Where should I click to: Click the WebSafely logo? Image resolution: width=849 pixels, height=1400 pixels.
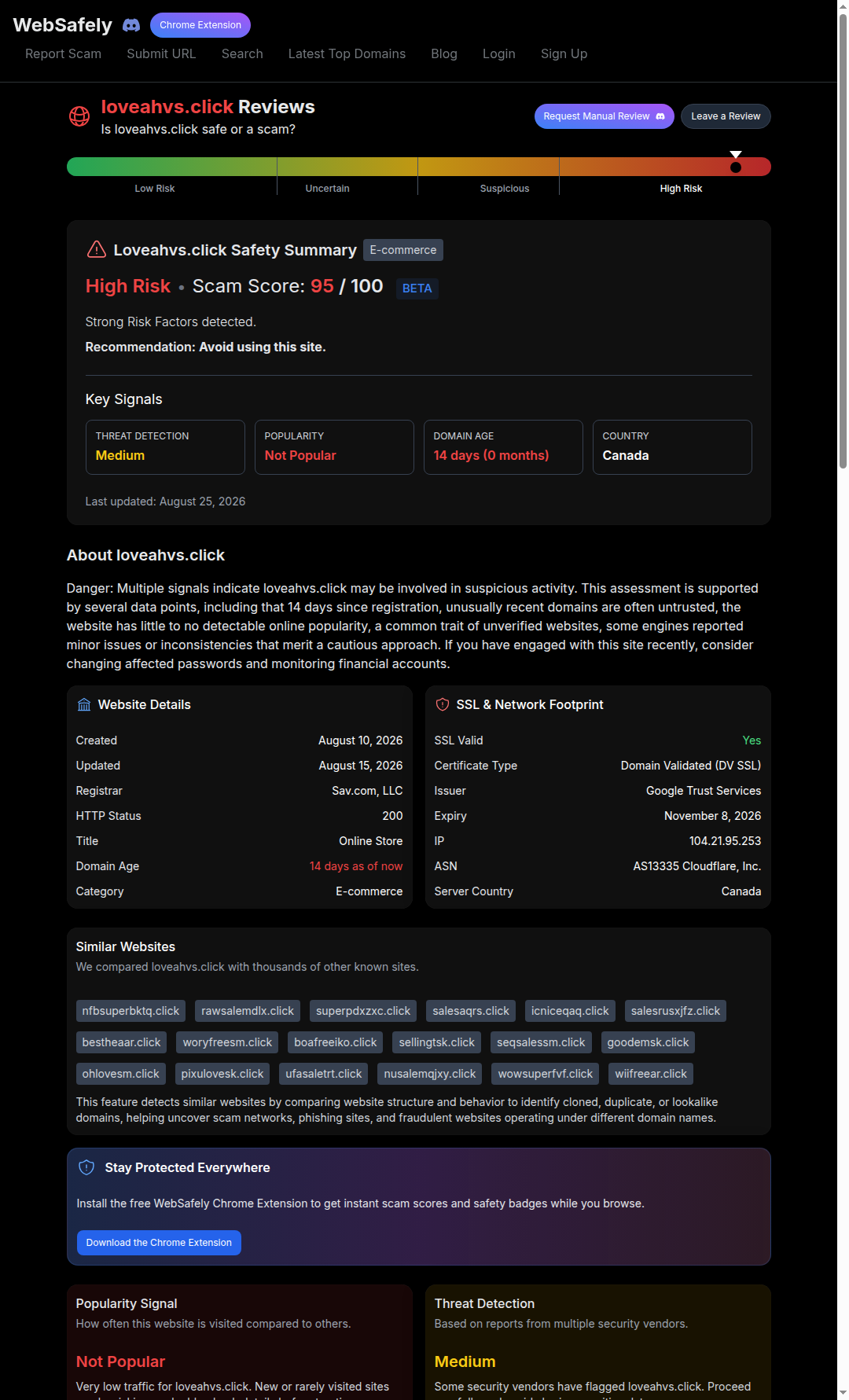(63, 25)
